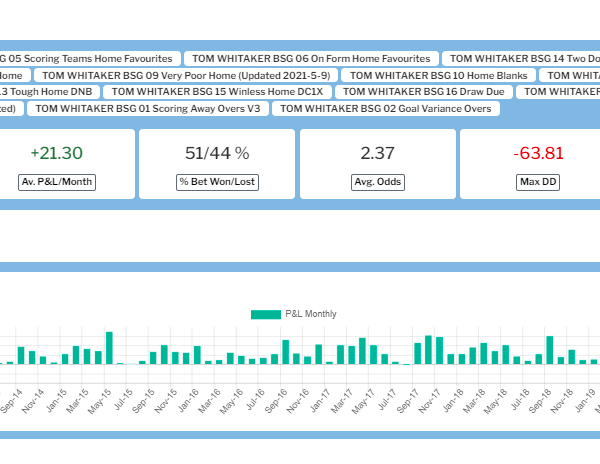The height and width of the screenshot is (464, 600).
Task: Click the Sep-17 axis label
Action: pyautogui.click(x=408, y=401)
